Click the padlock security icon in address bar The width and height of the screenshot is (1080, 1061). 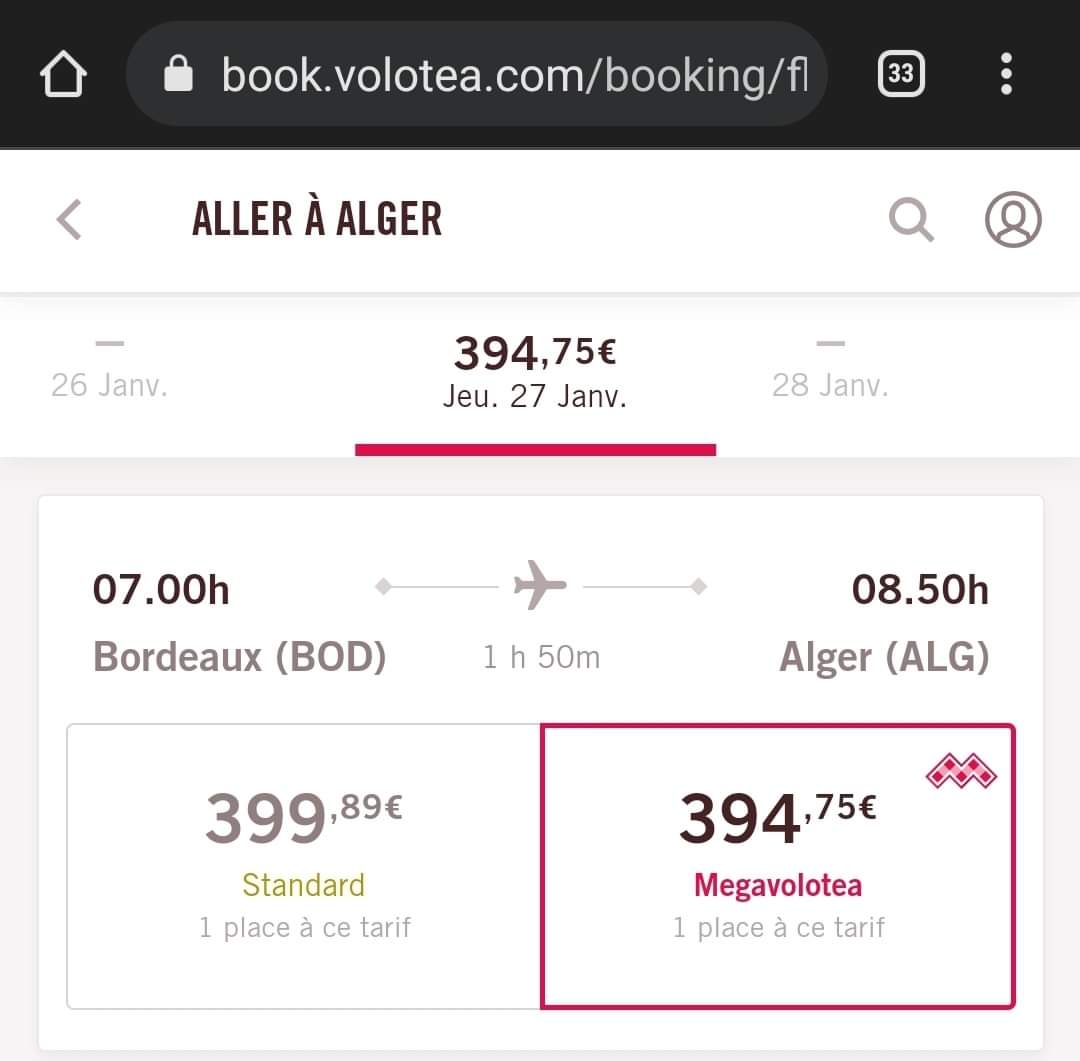tap(178, 73)
